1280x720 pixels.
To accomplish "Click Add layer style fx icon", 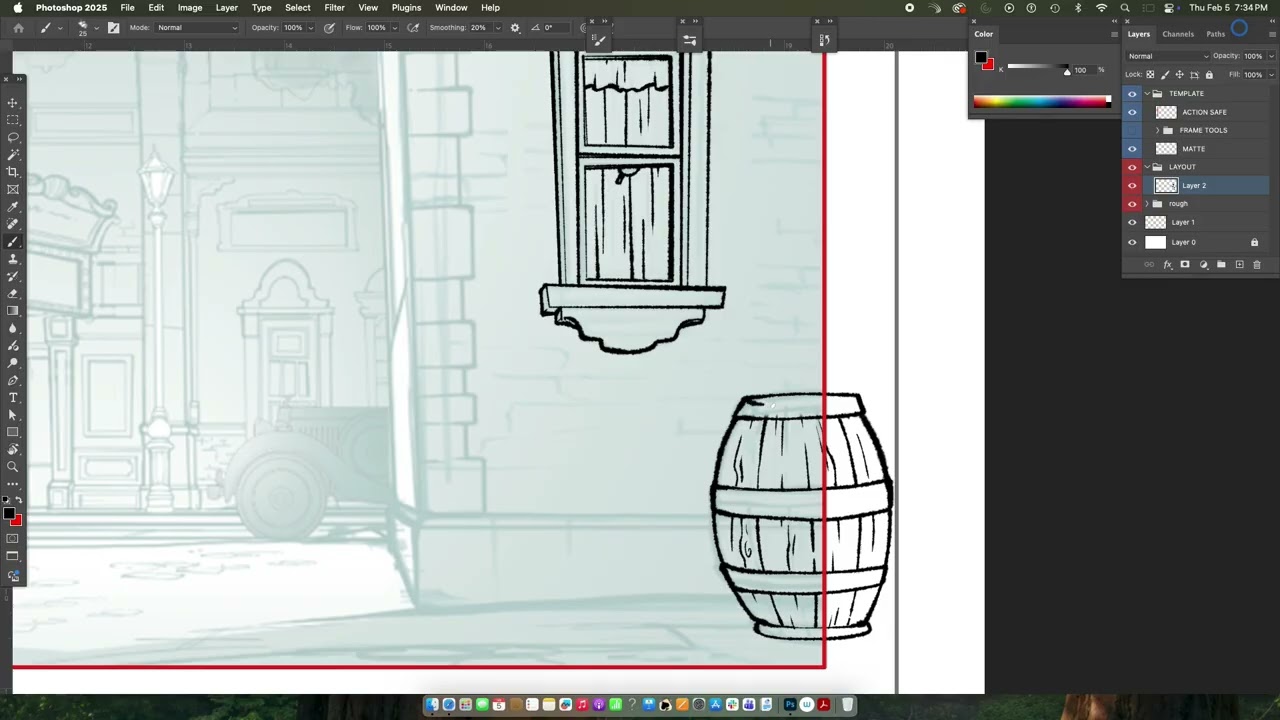I will (x=1167, y=265).
